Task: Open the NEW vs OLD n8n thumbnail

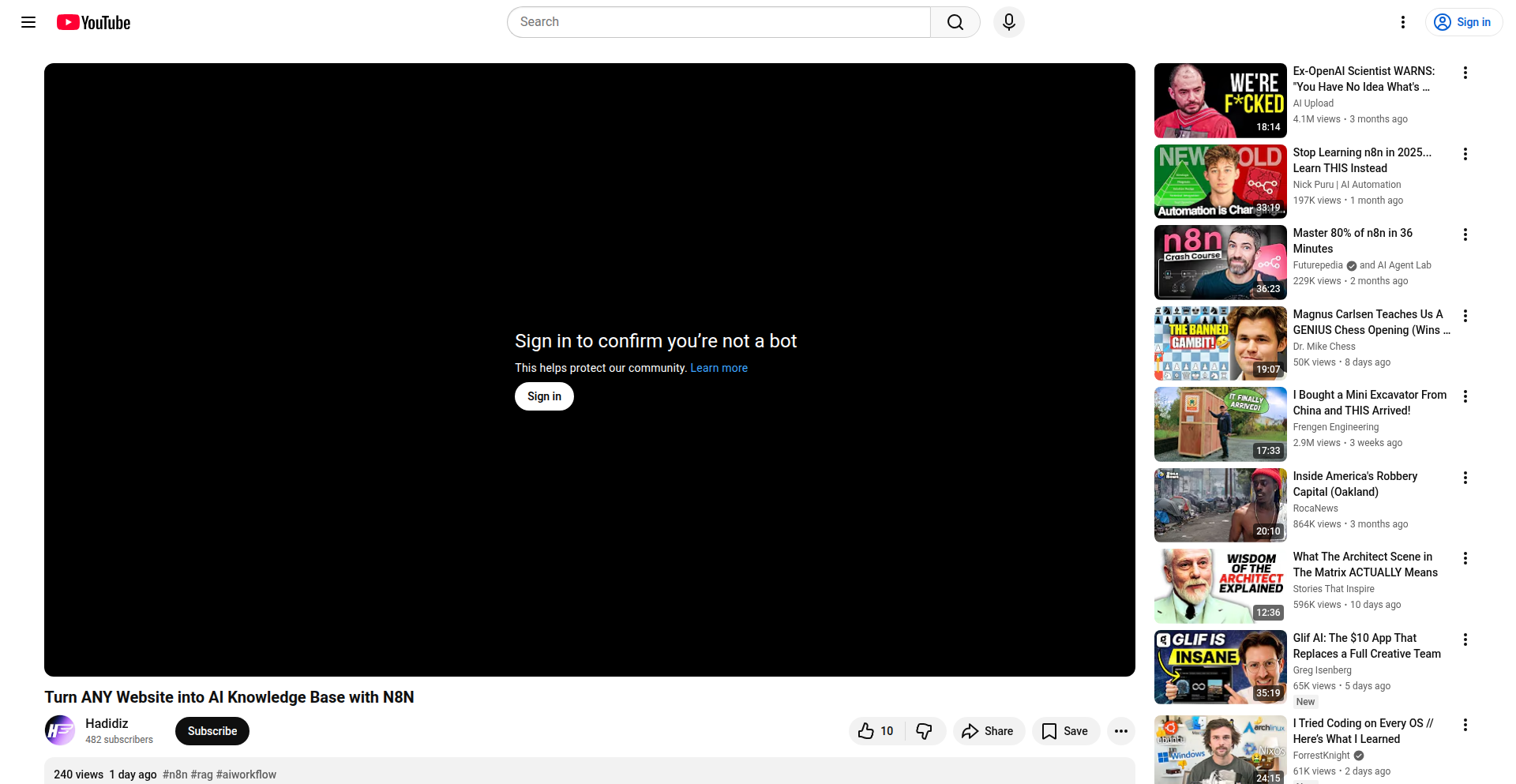Action: [x=1221, y=182]
